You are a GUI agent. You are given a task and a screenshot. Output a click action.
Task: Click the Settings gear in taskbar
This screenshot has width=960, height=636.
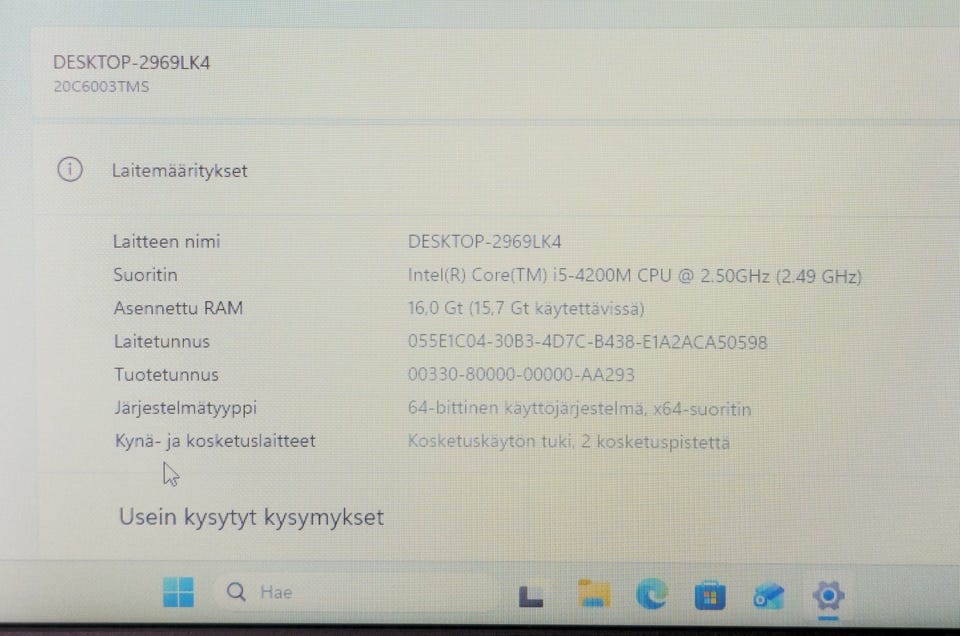tap(828, 595)
